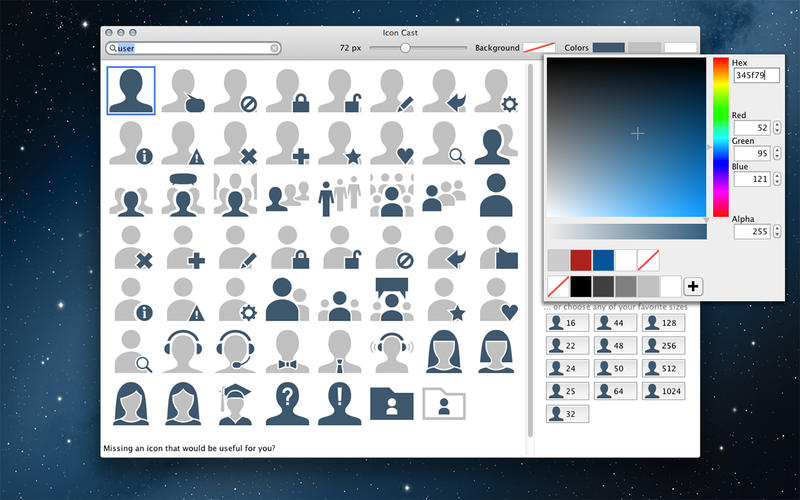This screenshot has width=800, height=500.
Task: Select round-head user with magnifier badge
Action: pos(133,352)
